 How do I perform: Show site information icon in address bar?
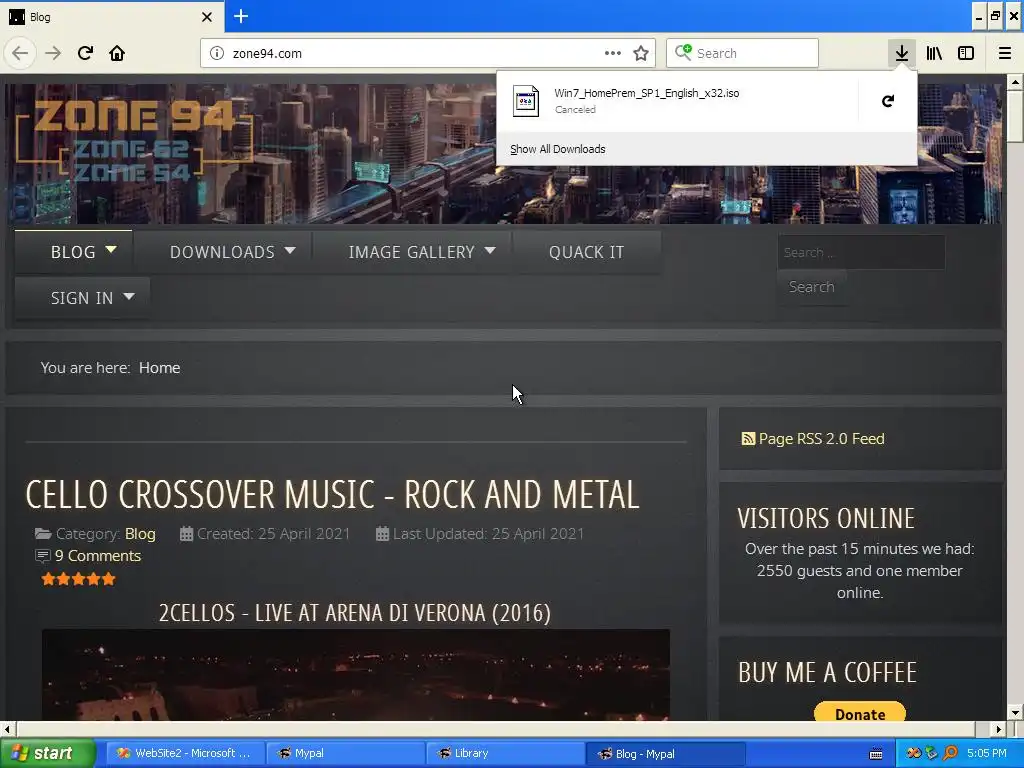tap(217, 53)
